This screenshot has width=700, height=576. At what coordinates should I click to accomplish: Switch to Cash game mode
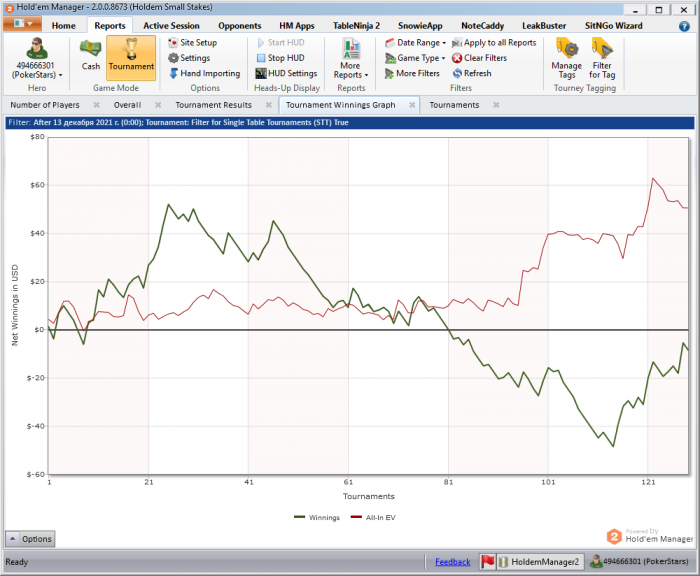pos(91,56)
